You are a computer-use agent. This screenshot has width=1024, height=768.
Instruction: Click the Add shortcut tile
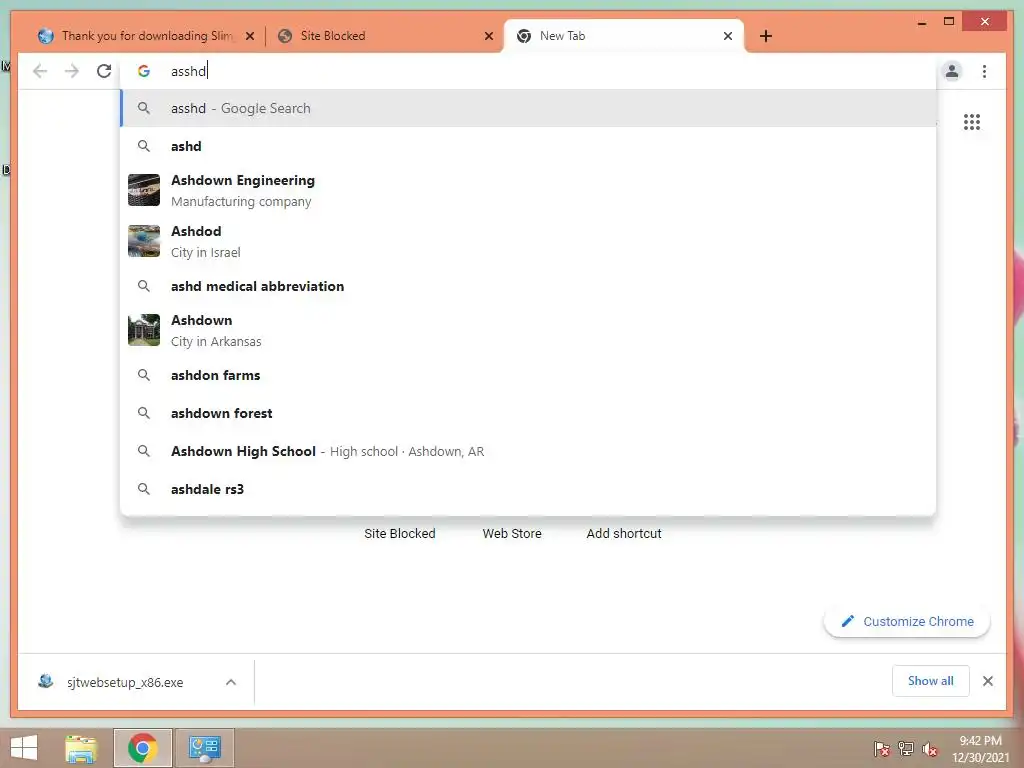coord(624,534)
